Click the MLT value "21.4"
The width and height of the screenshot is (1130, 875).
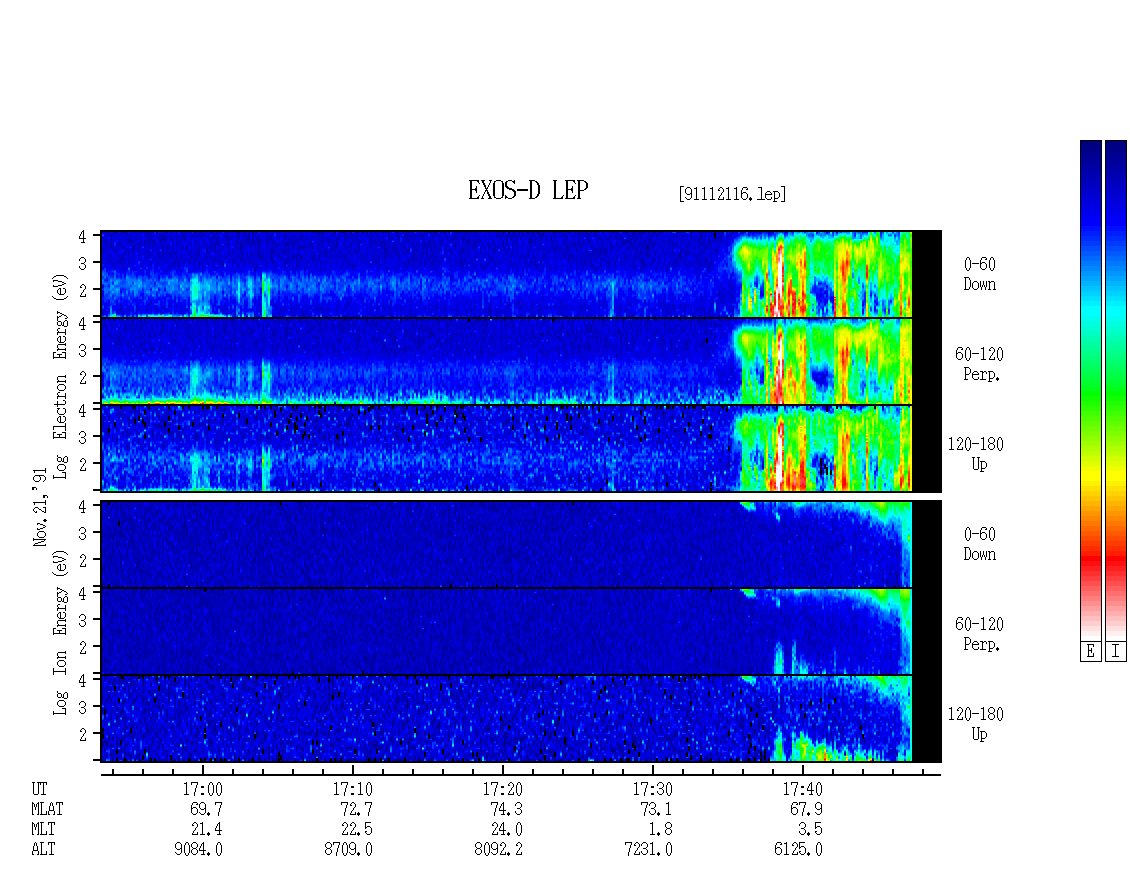(206, 830)
